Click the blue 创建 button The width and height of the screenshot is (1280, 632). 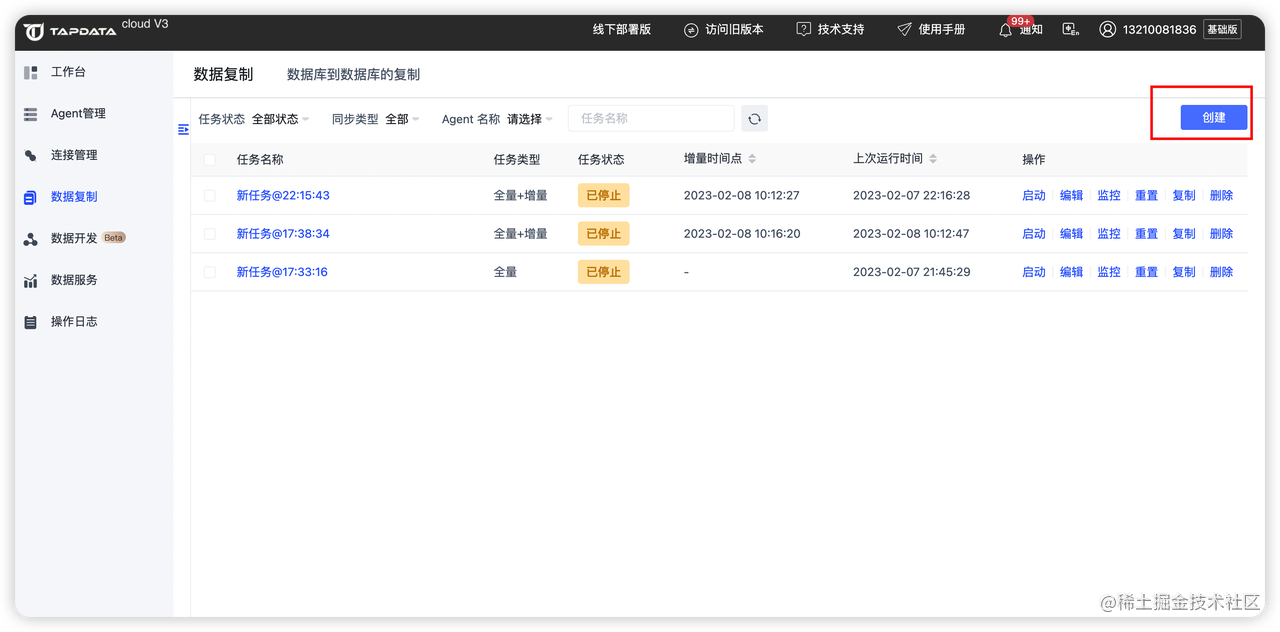(1213, 117)
